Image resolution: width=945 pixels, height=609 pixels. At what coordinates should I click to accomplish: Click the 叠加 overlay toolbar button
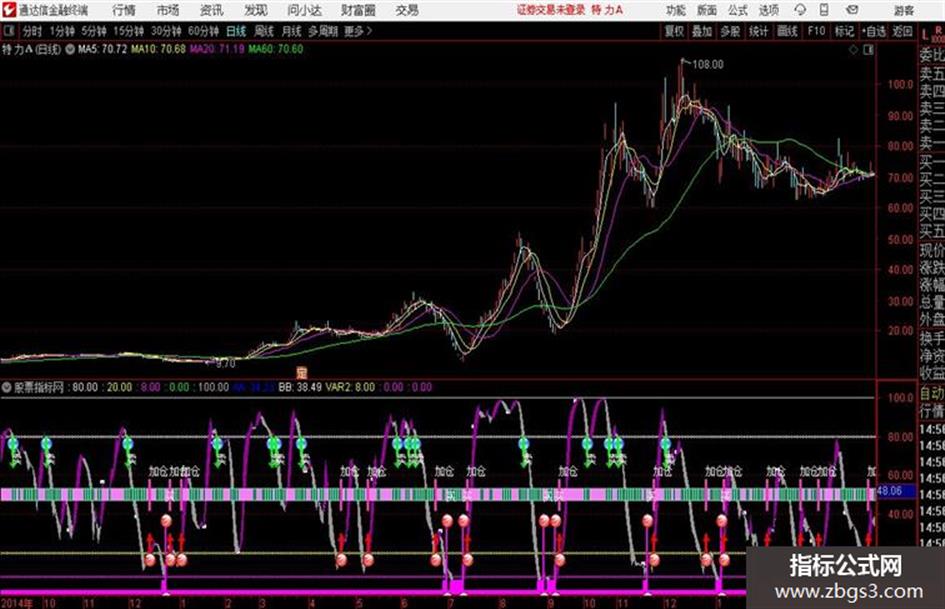coord(702,31)
